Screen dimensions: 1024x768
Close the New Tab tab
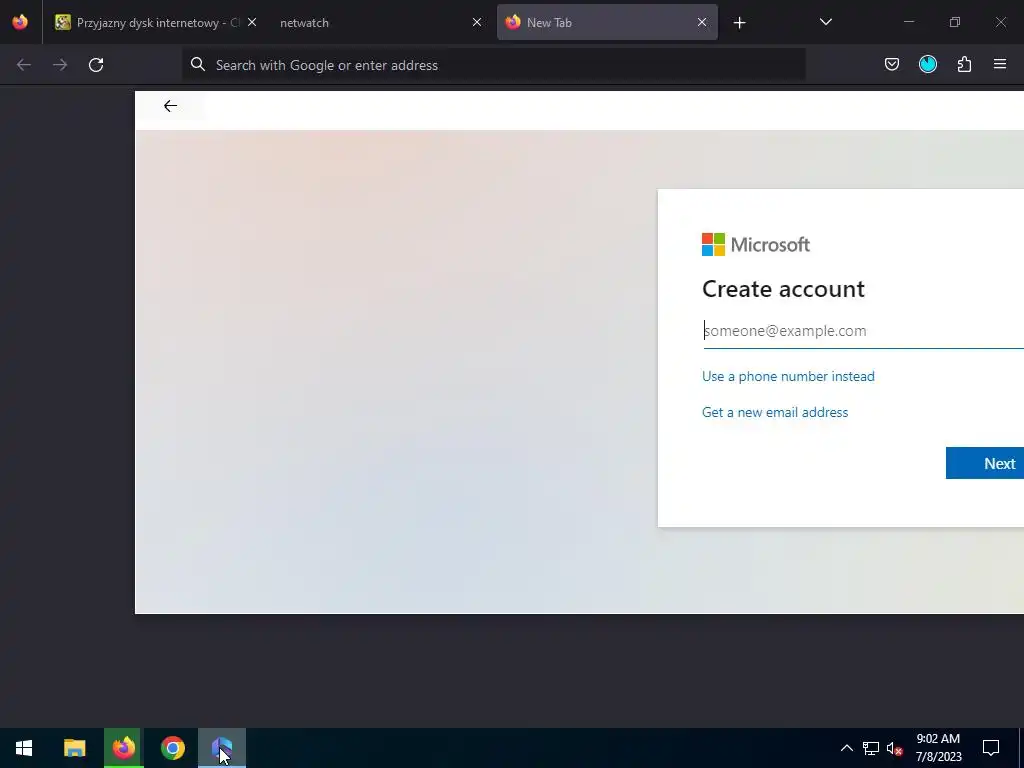pos(701,22)
